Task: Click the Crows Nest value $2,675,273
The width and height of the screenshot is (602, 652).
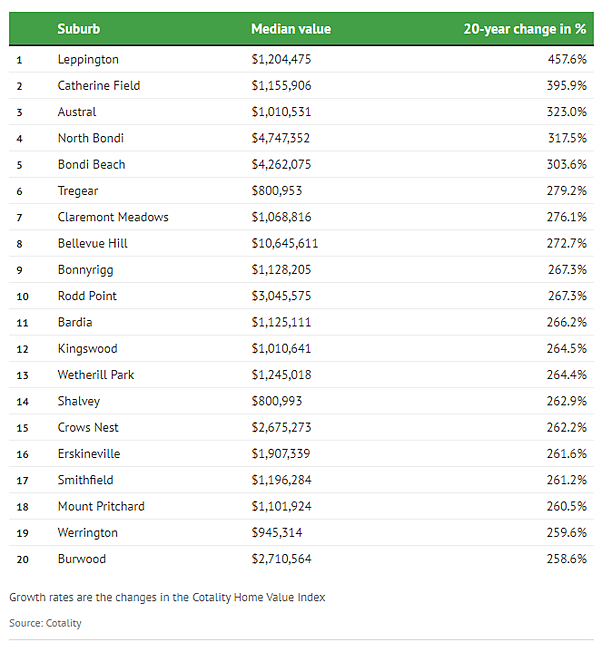Action: pyautogui.click(x=281, y=427)
